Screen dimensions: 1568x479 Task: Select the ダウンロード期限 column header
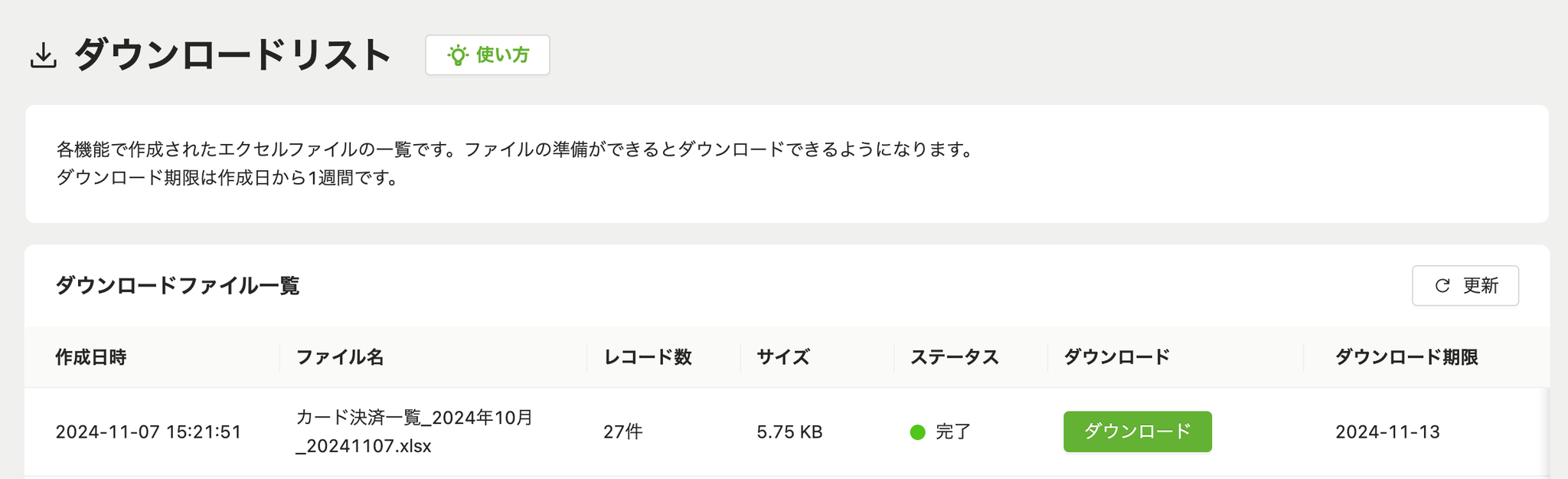(1406, 357)
